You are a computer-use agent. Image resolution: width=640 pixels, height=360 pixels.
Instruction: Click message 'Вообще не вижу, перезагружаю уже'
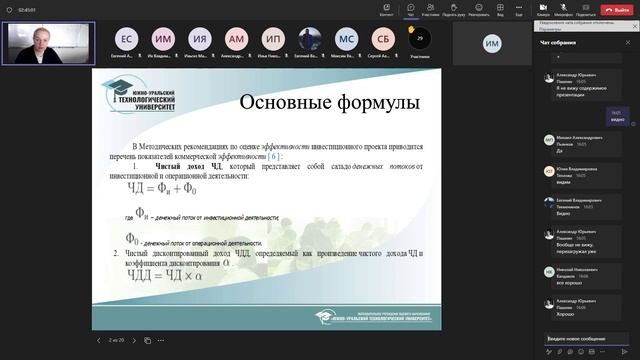tap(576, 248)
